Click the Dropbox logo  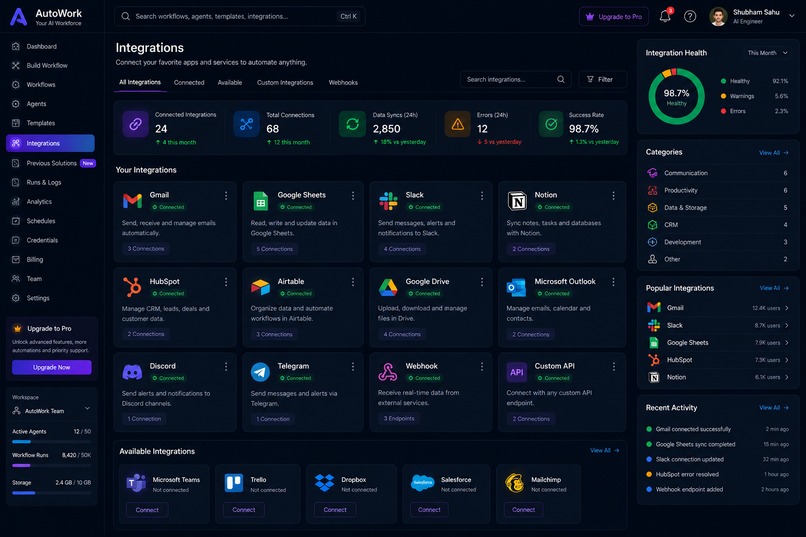(x=324, y=483)
